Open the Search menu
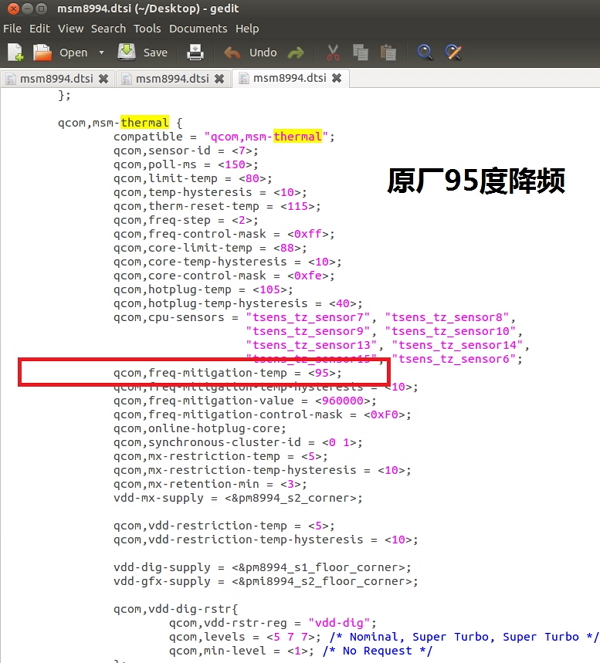 108,29
